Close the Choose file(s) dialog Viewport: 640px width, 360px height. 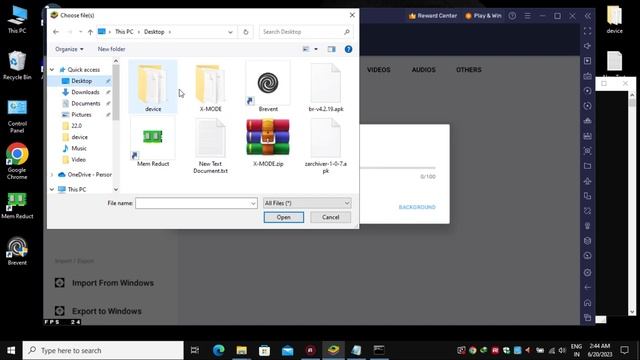click(352, 15)
